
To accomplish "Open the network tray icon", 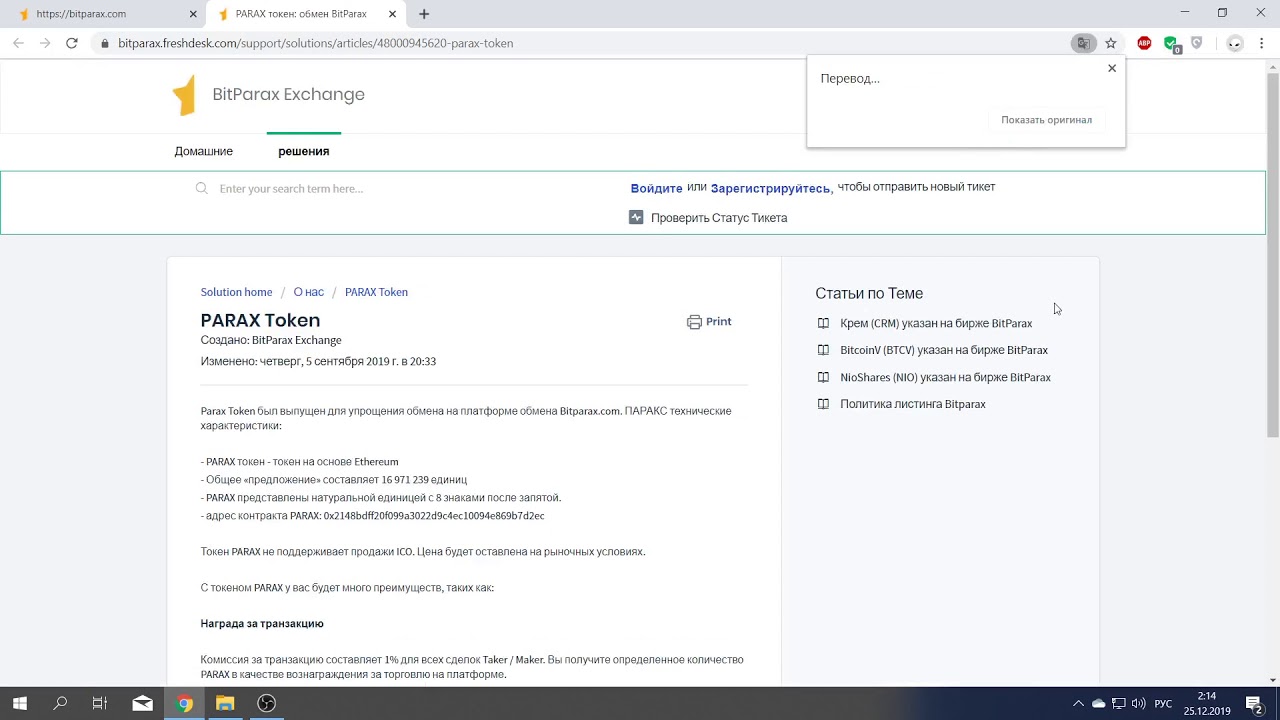I will 1119,704.
